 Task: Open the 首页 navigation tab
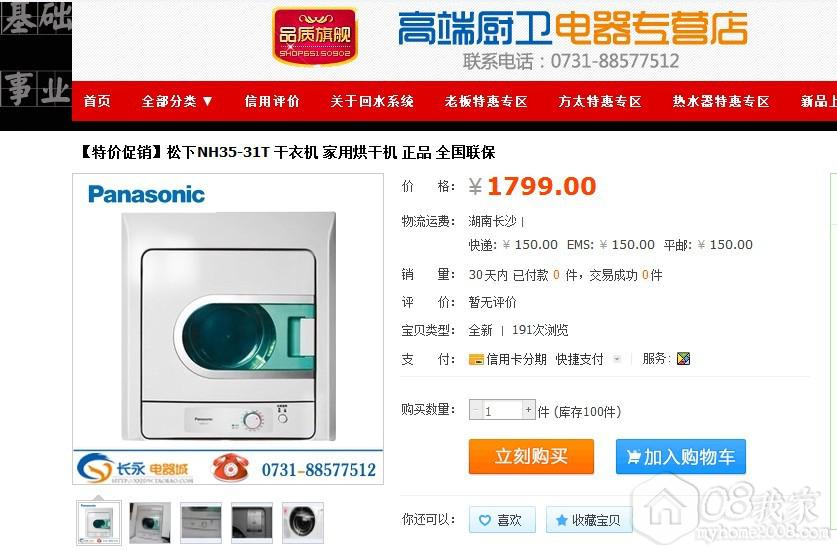click(97, 101)
